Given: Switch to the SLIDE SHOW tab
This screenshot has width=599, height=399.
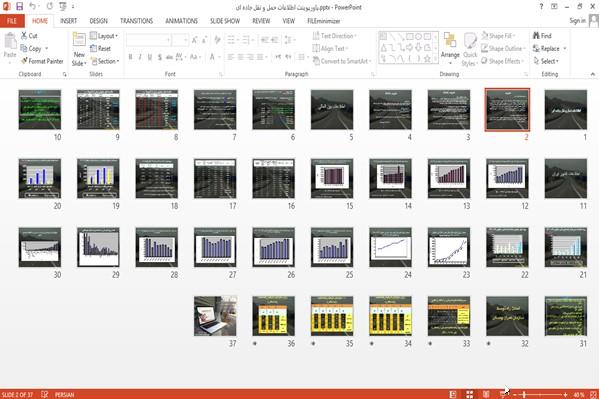Looking at the screenshot, I should click(225, 21).
